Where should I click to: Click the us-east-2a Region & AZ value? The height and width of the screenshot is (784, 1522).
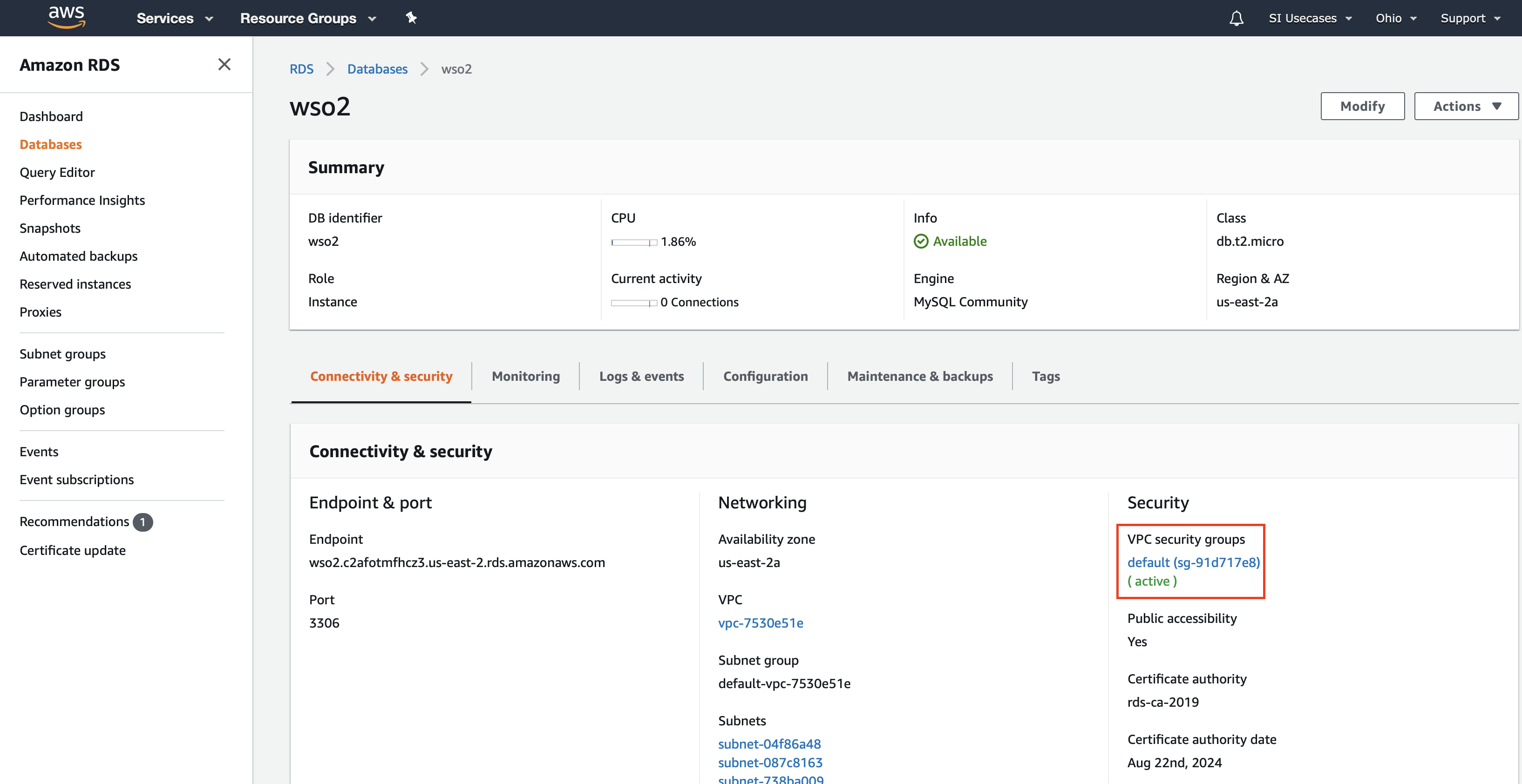pyautogui.click(x=1246, y=302)
